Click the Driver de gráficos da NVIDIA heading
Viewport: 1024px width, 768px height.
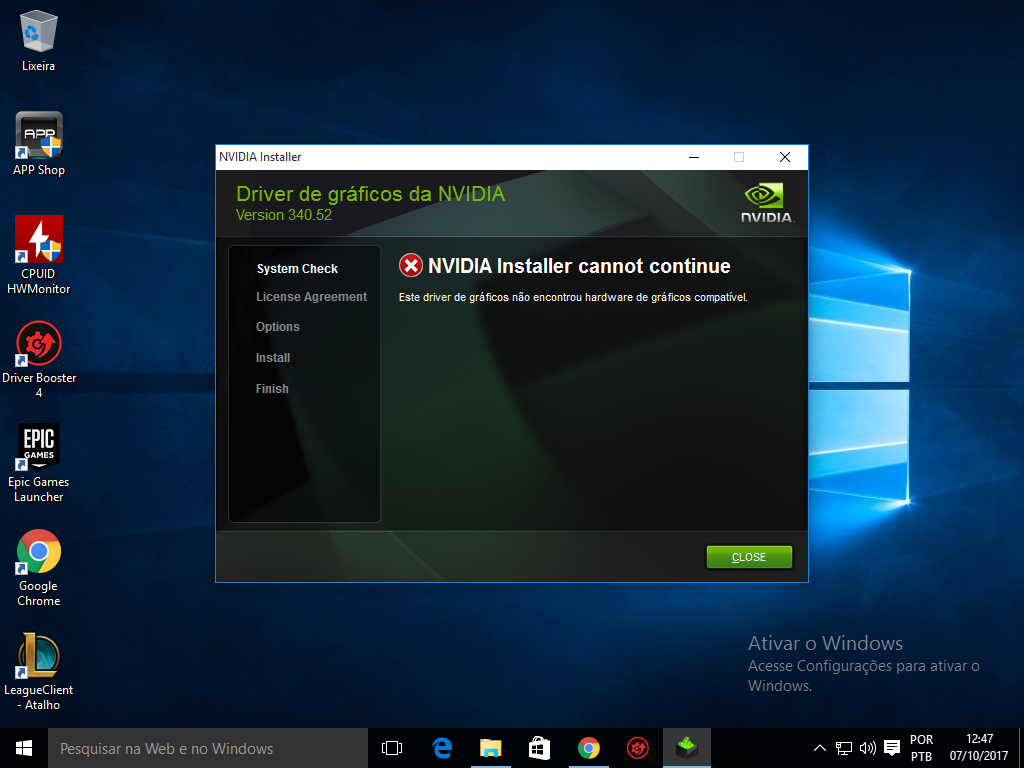click(370, 194)
